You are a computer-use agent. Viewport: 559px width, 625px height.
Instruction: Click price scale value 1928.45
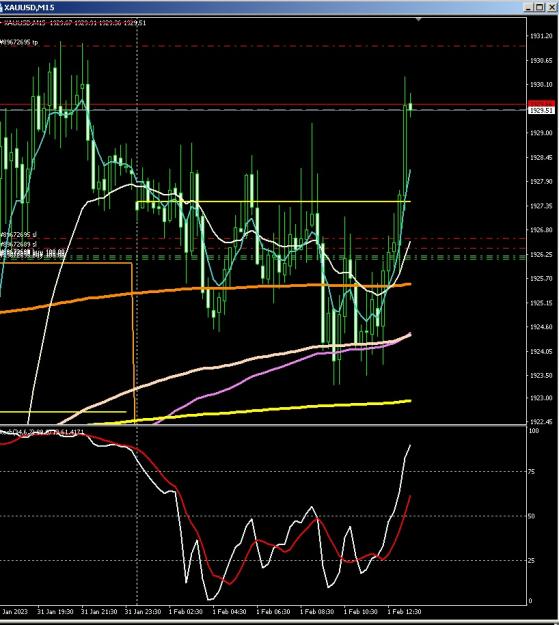coord(541,157)
